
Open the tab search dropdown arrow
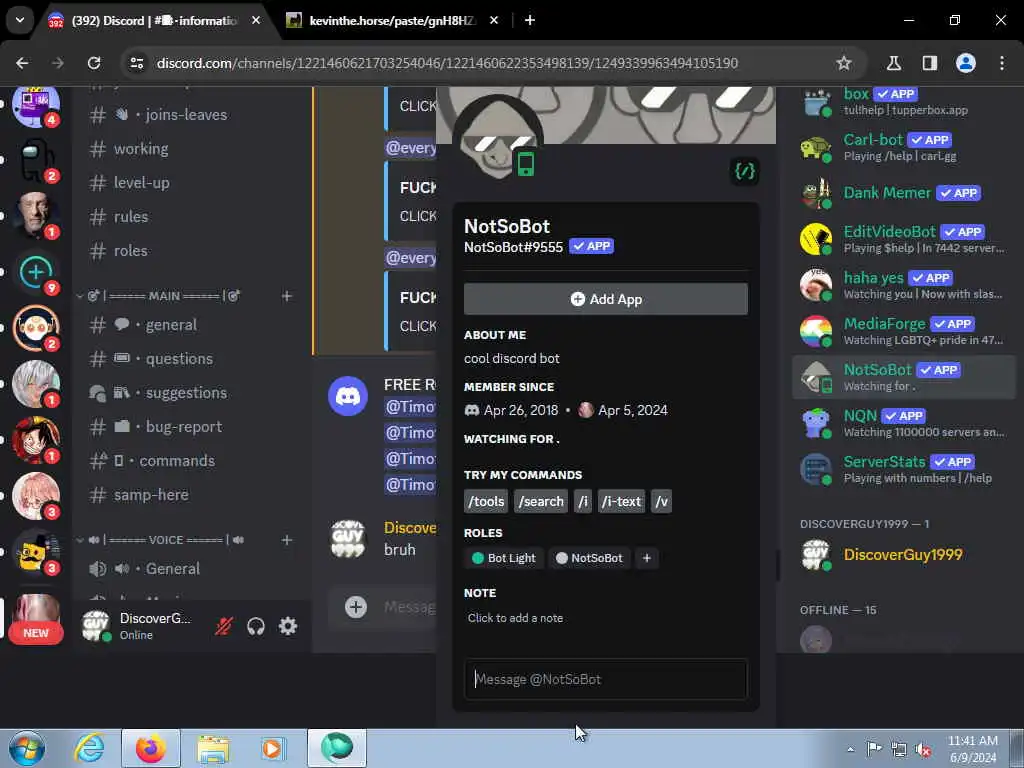click(x=20, y=20)
